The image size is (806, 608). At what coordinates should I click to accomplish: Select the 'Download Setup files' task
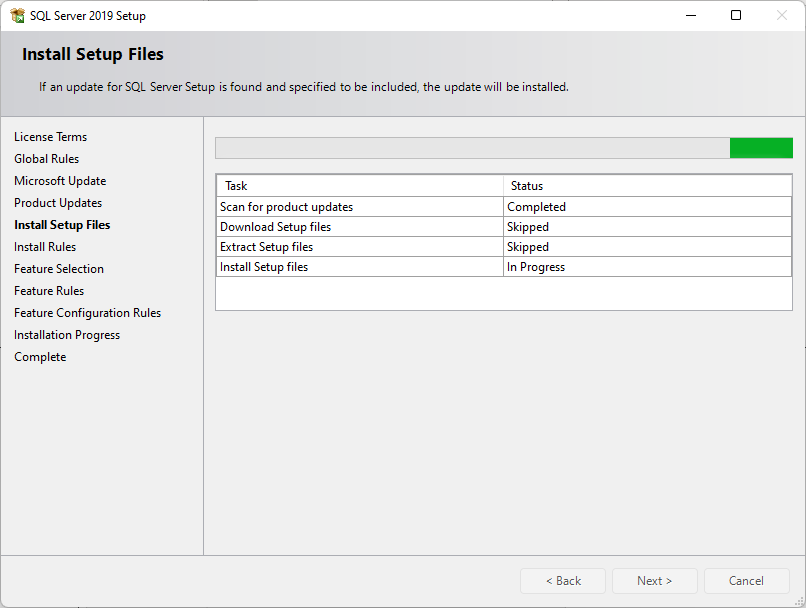(x=360, y=227)
